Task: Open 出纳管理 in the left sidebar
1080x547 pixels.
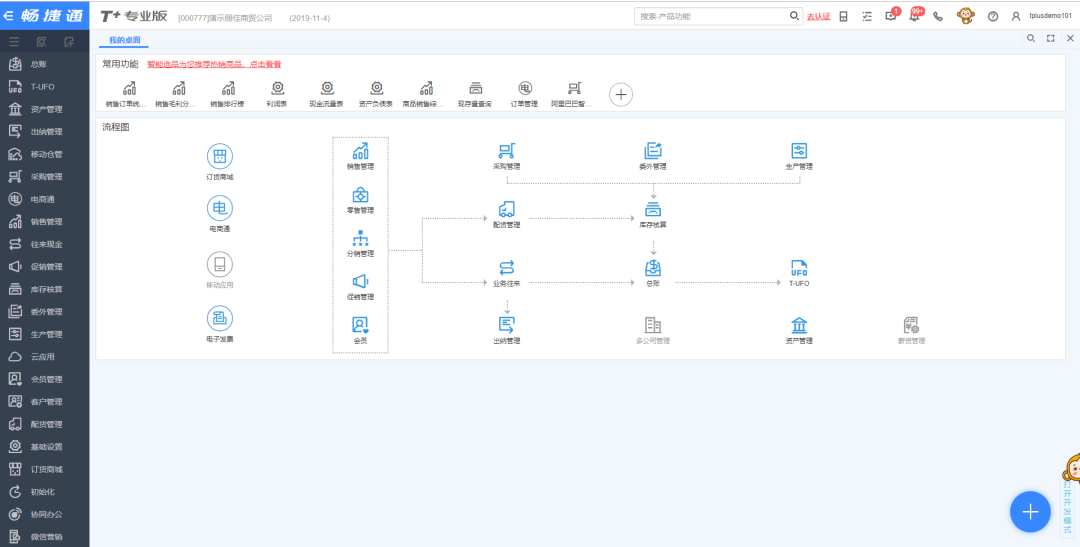Action: click(x=44, y=132)
